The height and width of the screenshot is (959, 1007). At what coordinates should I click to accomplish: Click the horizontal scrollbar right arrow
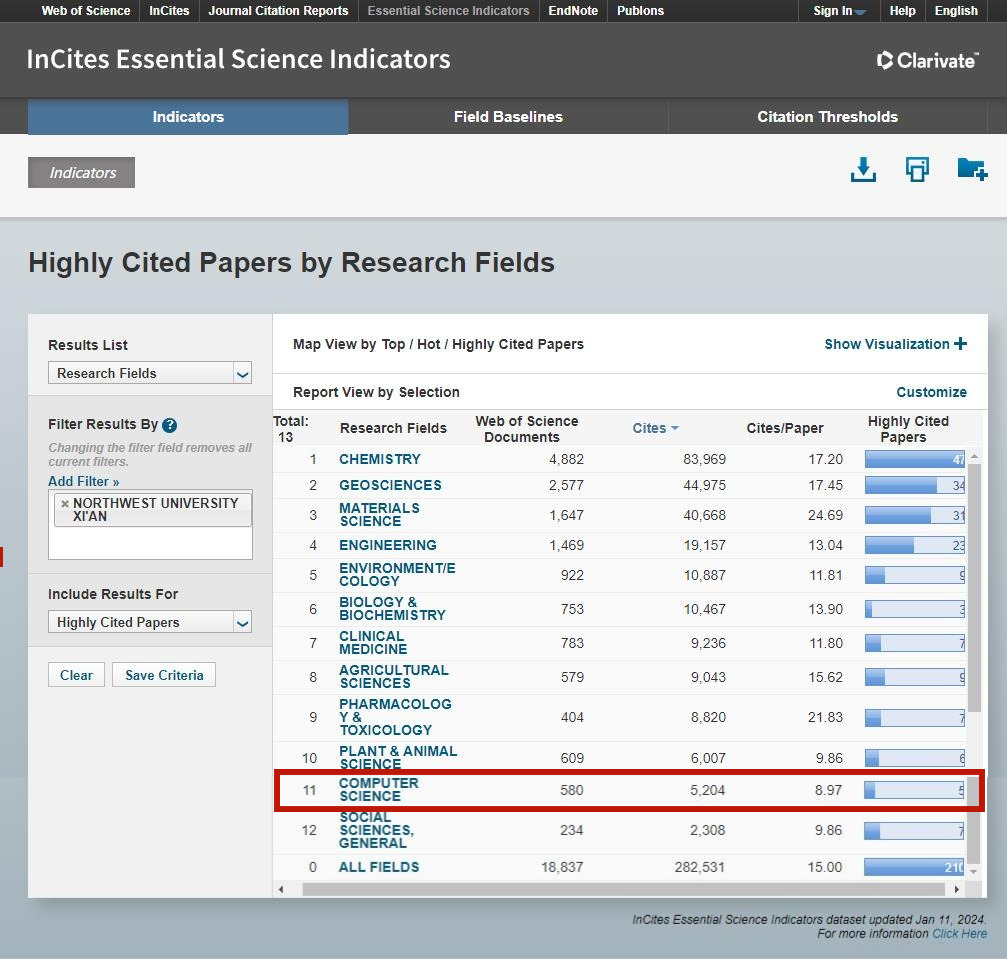(x=957, y=889)
